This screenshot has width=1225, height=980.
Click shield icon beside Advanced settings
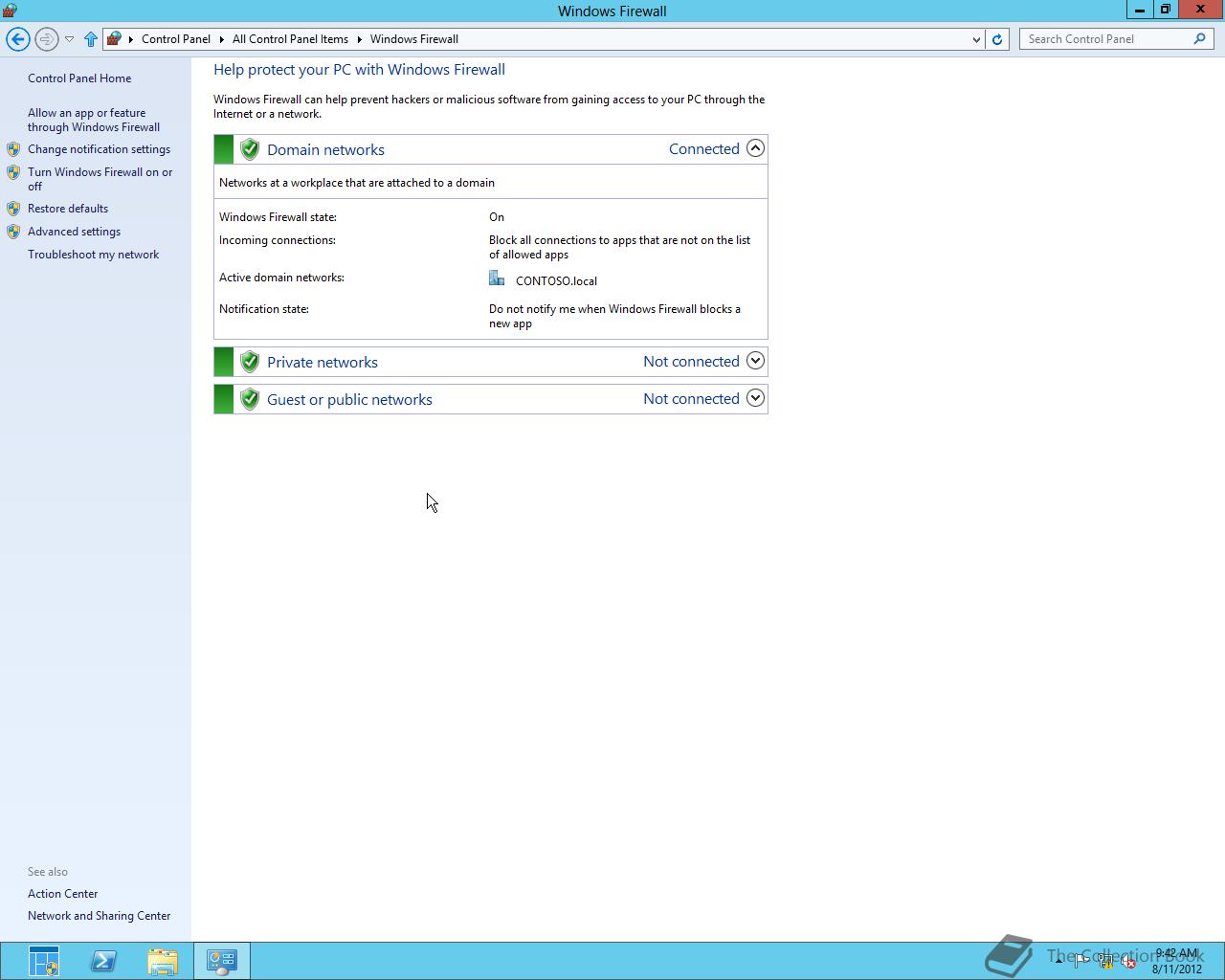pos(13,232)
